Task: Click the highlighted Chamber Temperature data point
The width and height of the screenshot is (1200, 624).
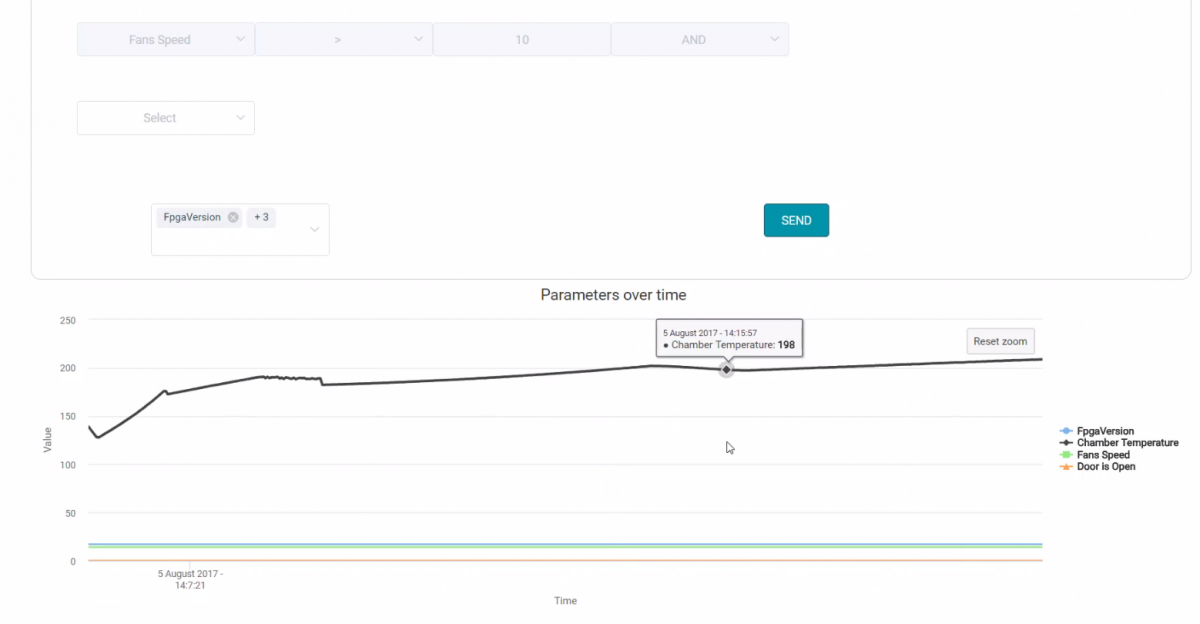Action: tap(727, 370)
